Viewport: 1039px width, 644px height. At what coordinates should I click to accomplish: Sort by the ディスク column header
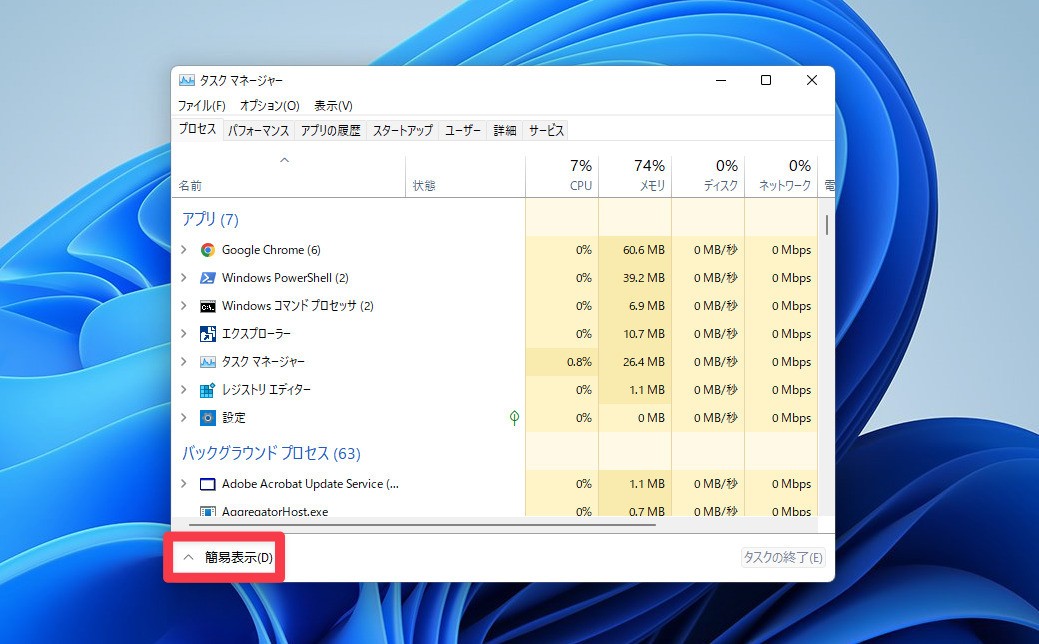coord(708,176)
